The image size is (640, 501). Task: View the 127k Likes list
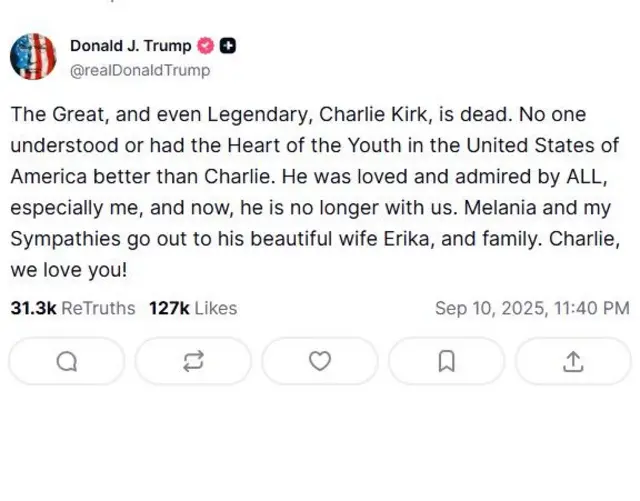[x=192, y=308]
